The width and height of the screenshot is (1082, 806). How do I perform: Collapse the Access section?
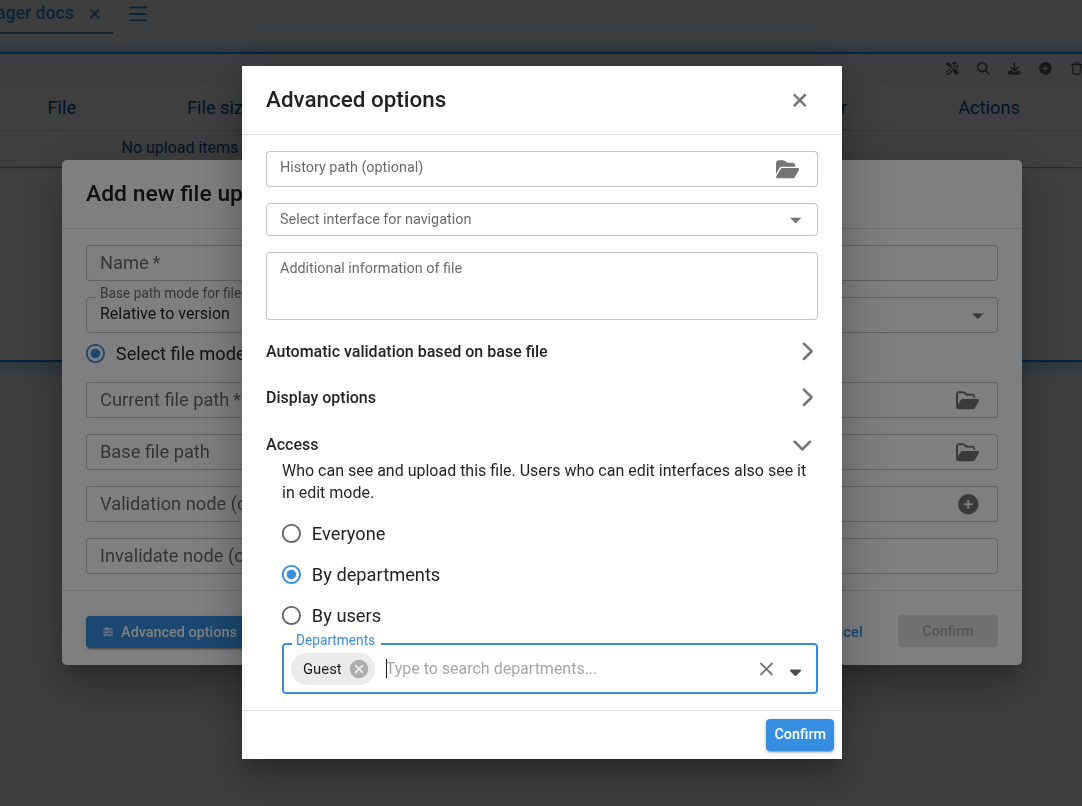(x=540, y=444)
